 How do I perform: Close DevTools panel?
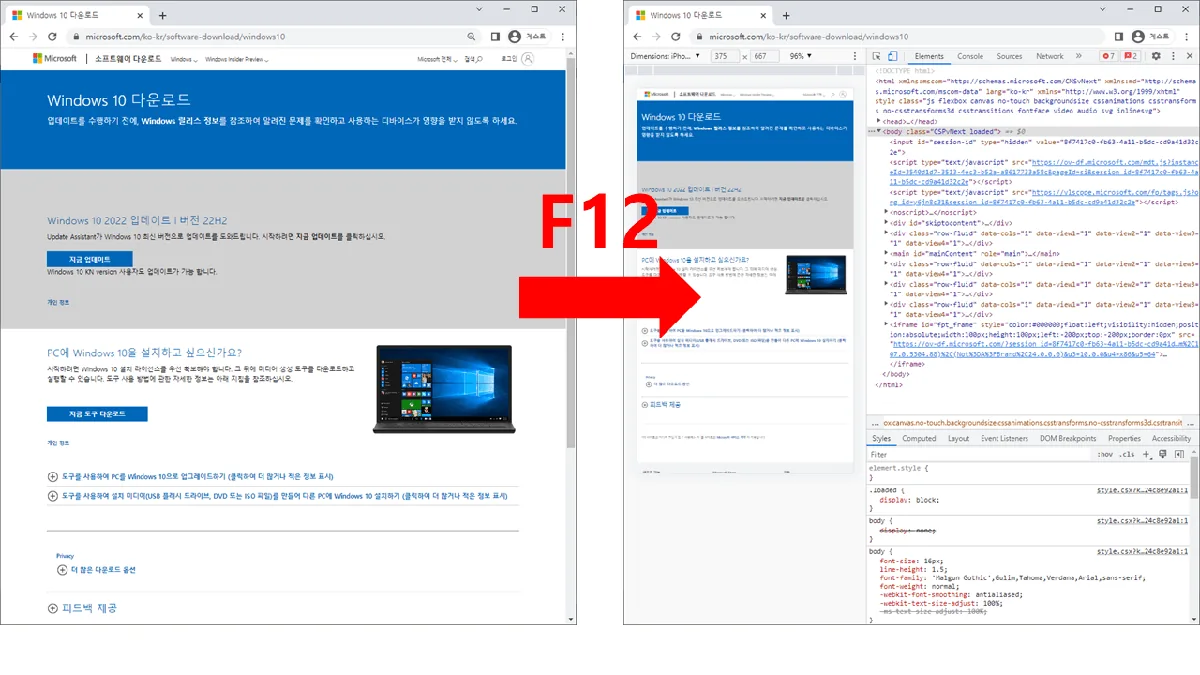[1188, 56]
